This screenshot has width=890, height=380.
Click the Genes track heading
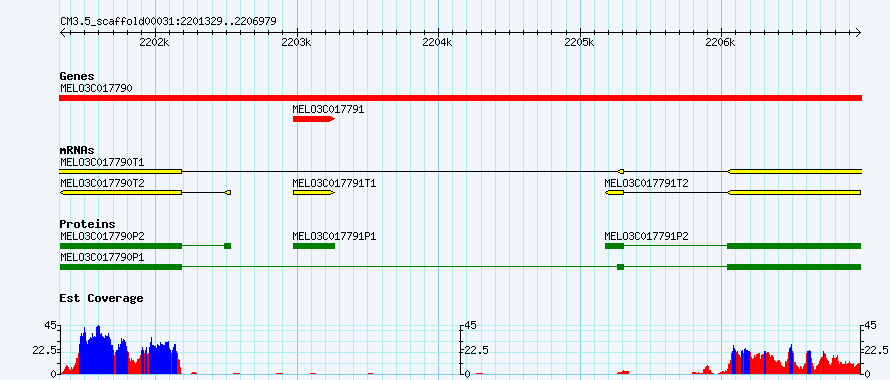(x=77, y=76)
